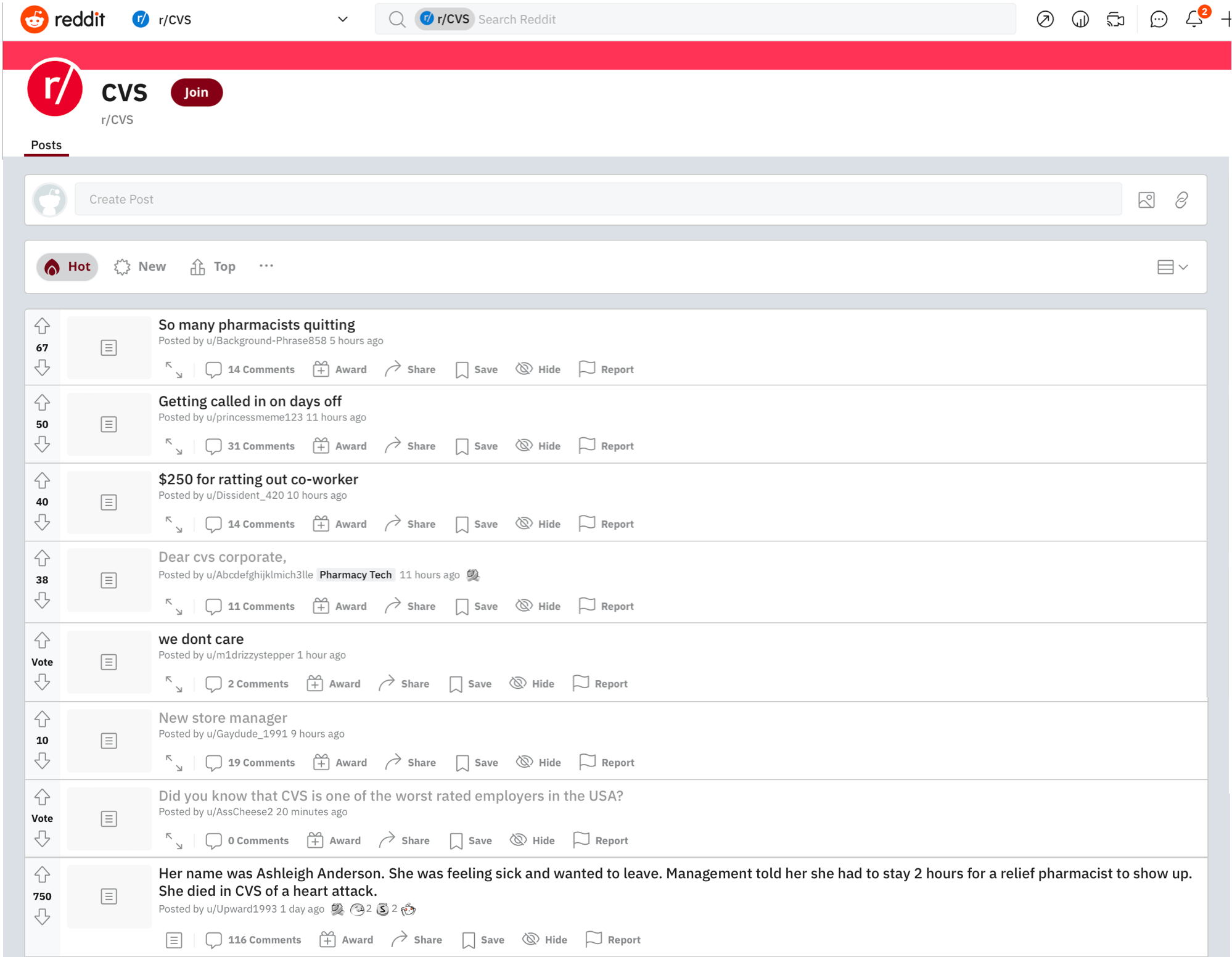The width and height of the screenshot is (1232, 957).
Task: Expand 'Getting called in on days off' preview
Action: click(x=174, y=446)
